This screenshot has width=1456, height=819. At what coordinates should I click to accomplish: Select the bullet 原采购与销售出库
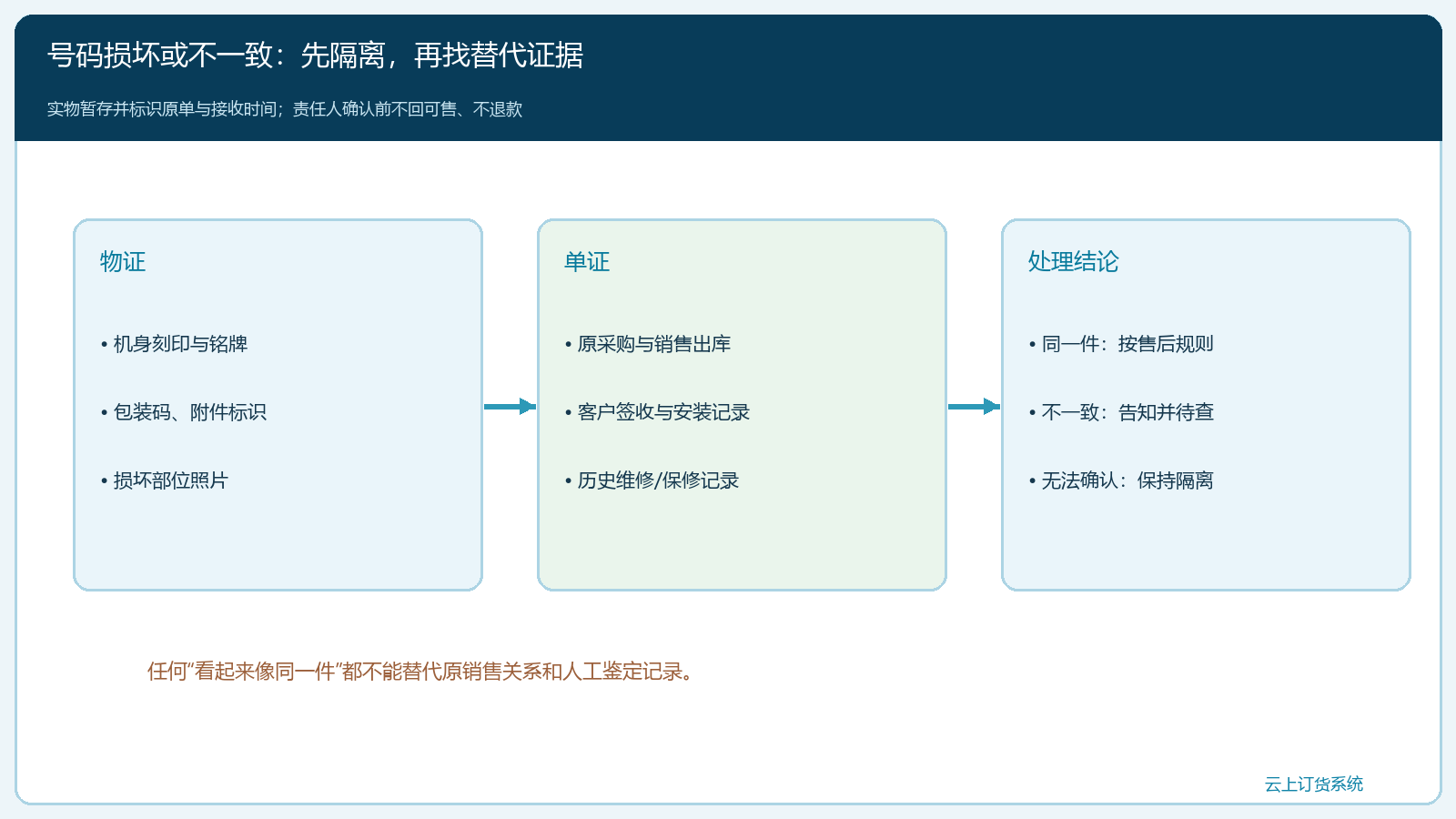click(647, 344)
